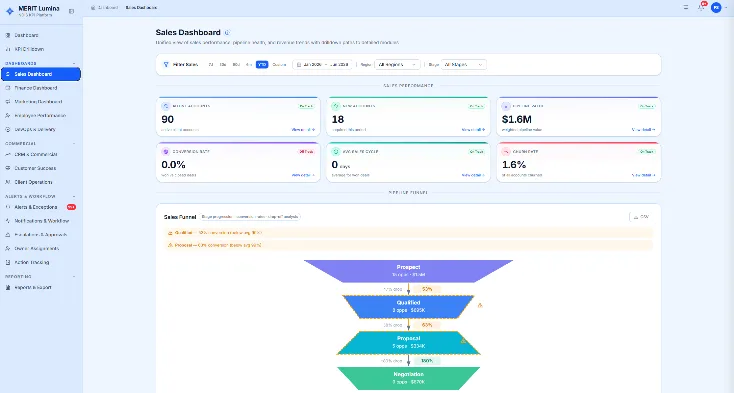734x393 pixels.
Task: Click the Notifications & Workflow sidebar icon
Action: [7, 221]
